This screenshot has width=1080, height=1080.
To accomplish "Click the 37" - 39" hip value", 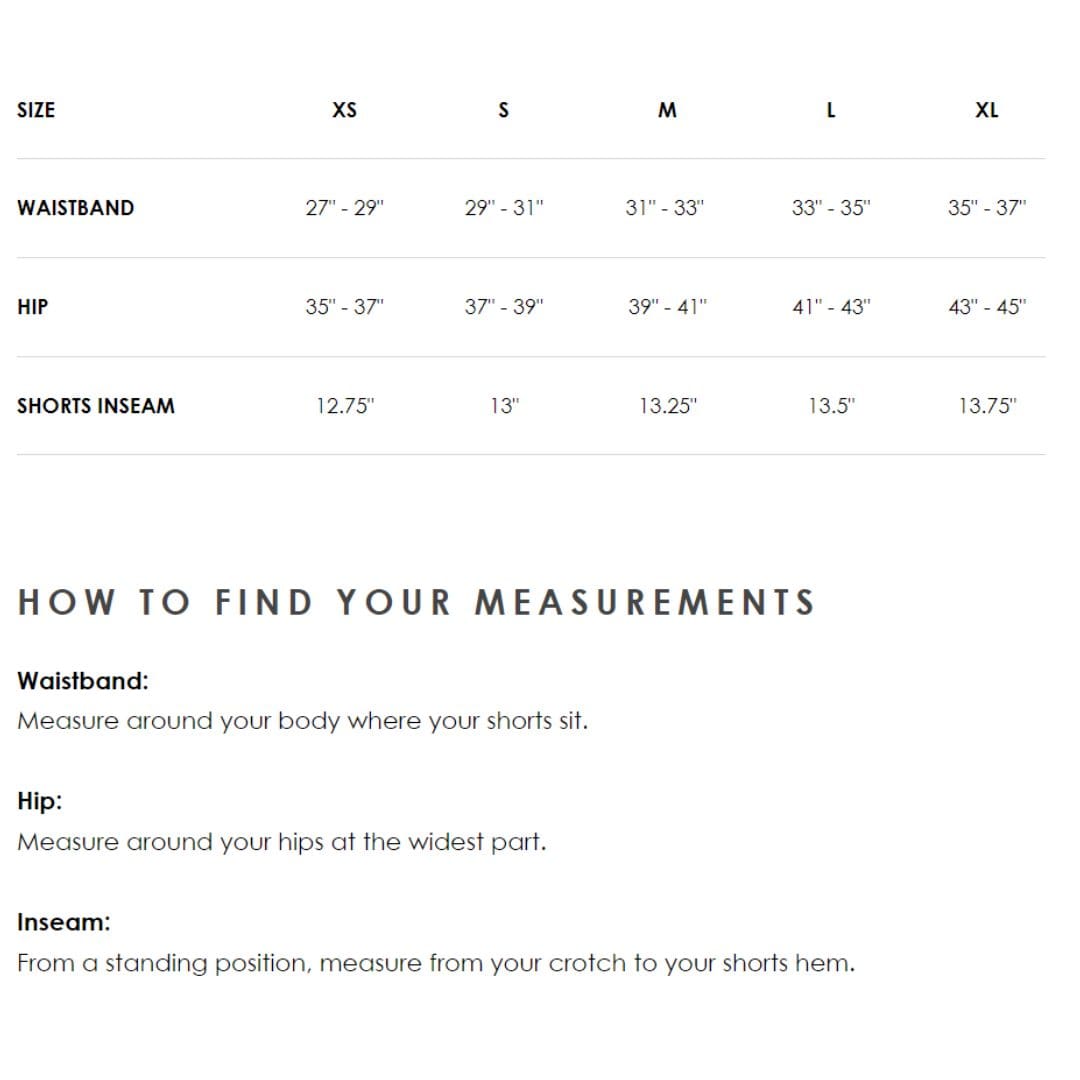I will click(x=503, y=307).
